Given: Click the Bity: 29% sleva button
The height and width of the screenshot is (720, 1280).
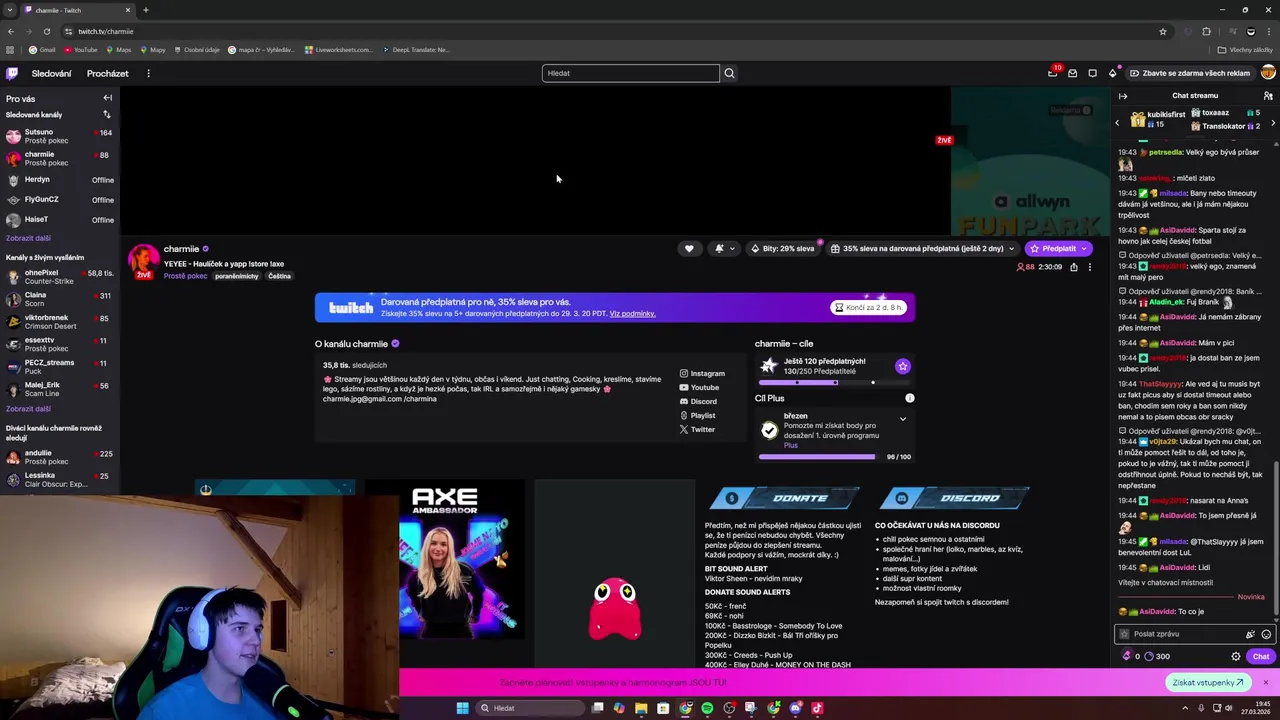Looking at the screenshot, I should point(782,249).
